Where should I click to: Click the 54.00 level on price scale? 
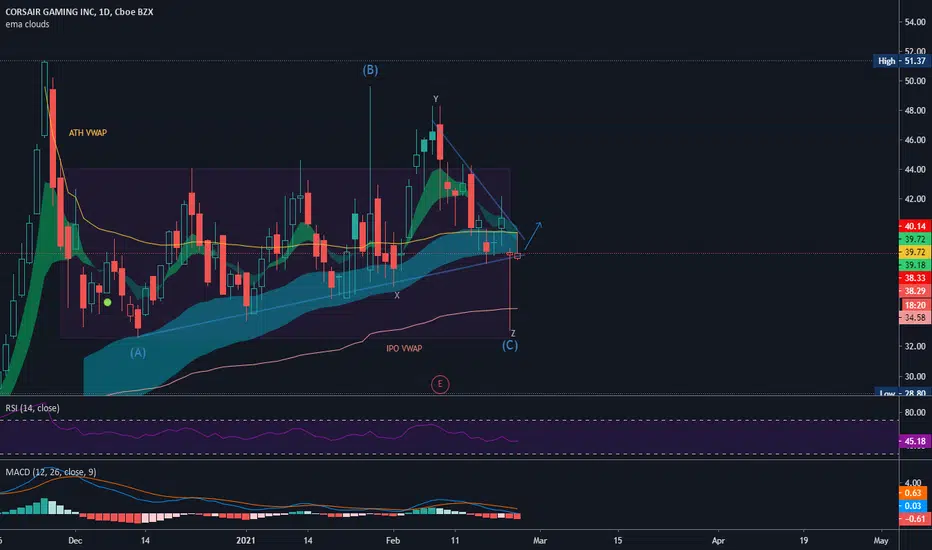click(x=915, y=22)
